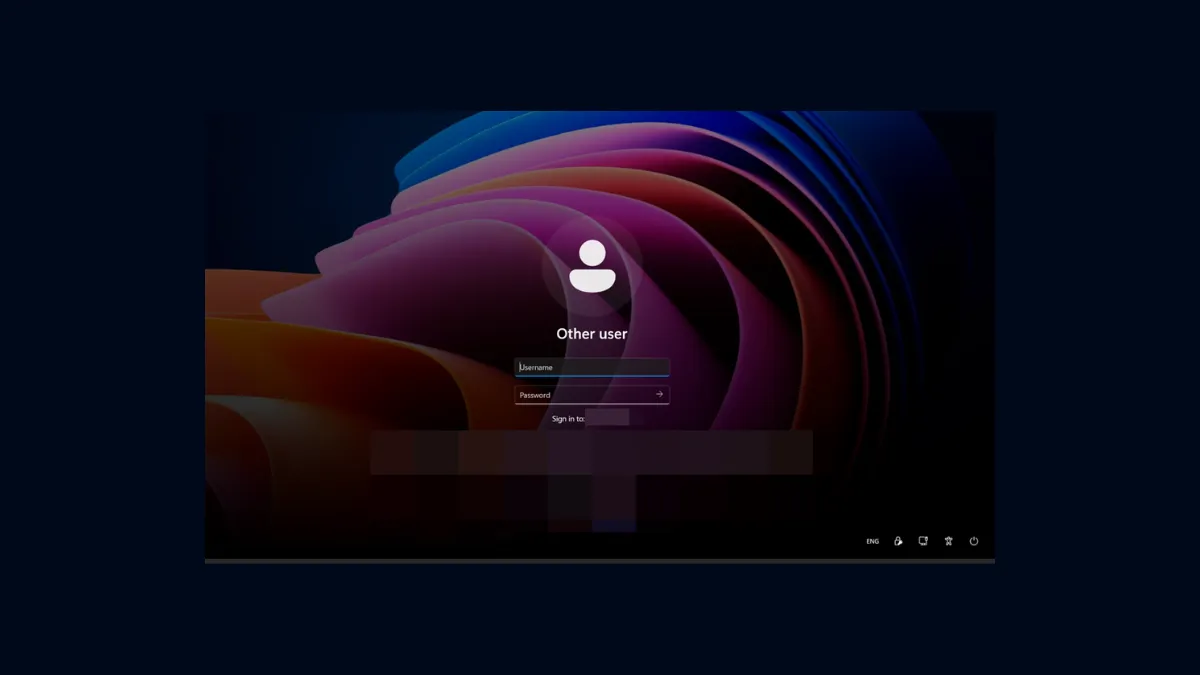Open the accessibility options icon
Screen dimensions: 1200x675
(x=948, y=541)
